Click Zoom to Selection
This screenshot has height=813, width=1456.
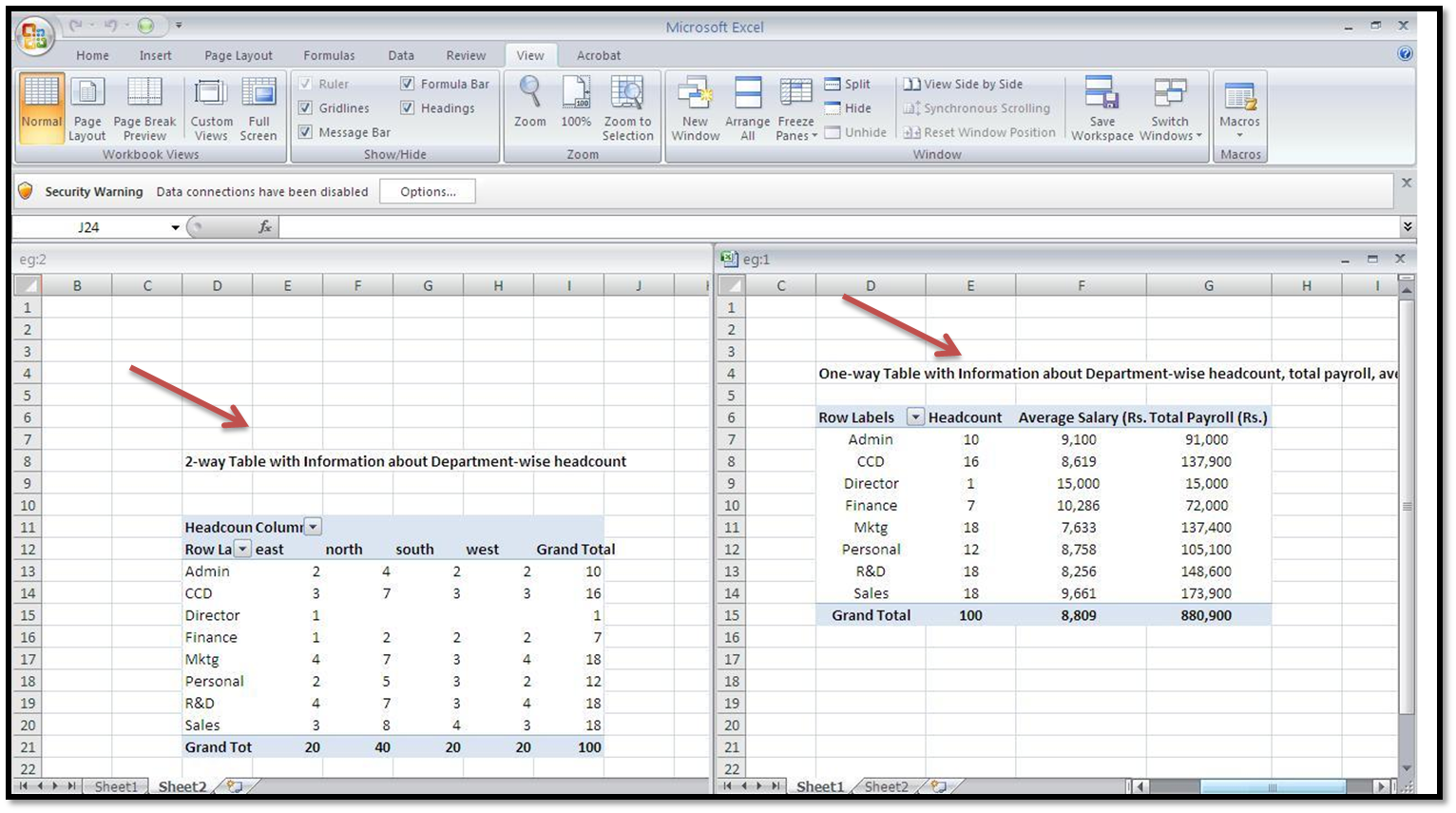[628, 108]
